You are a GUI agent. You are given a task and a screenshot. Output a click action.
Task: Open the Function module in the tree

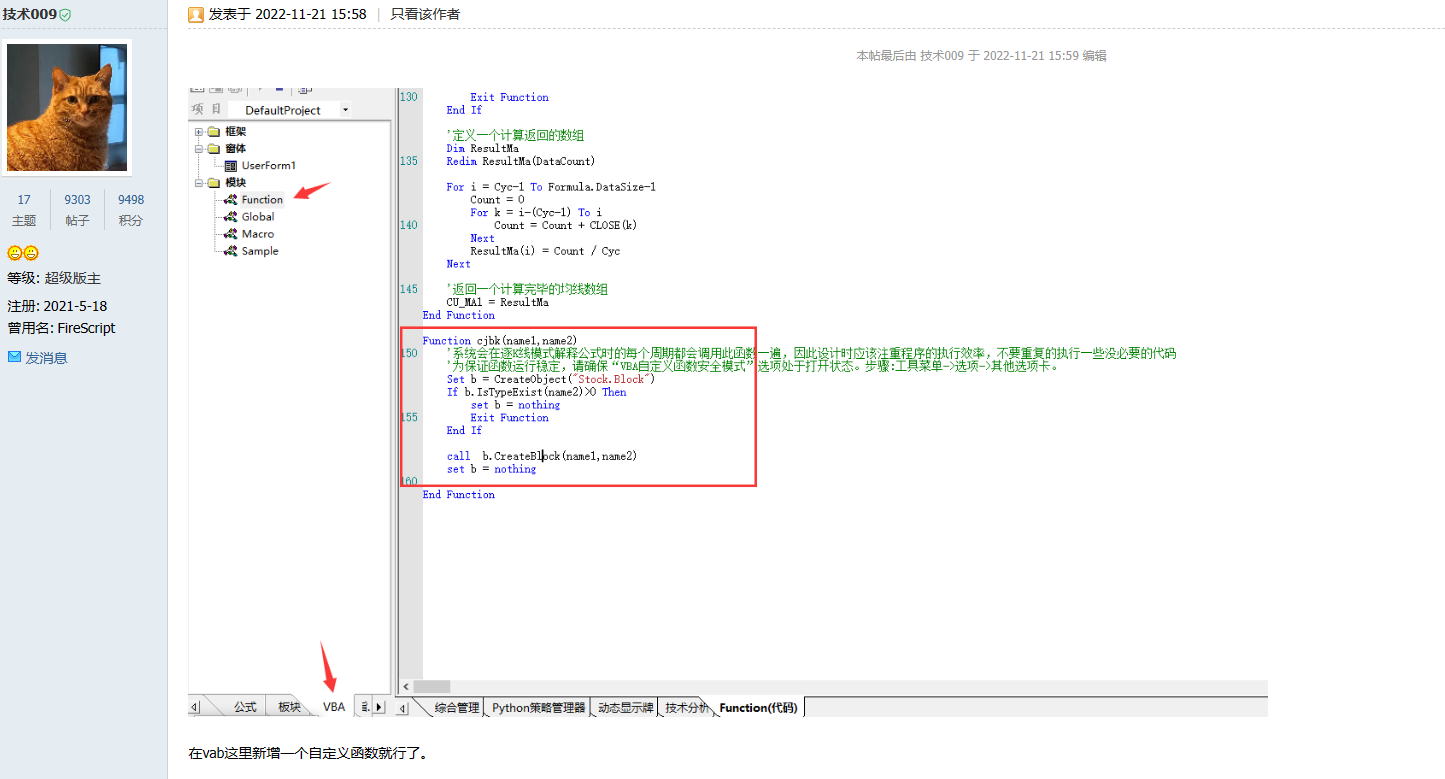coord(262,200)
